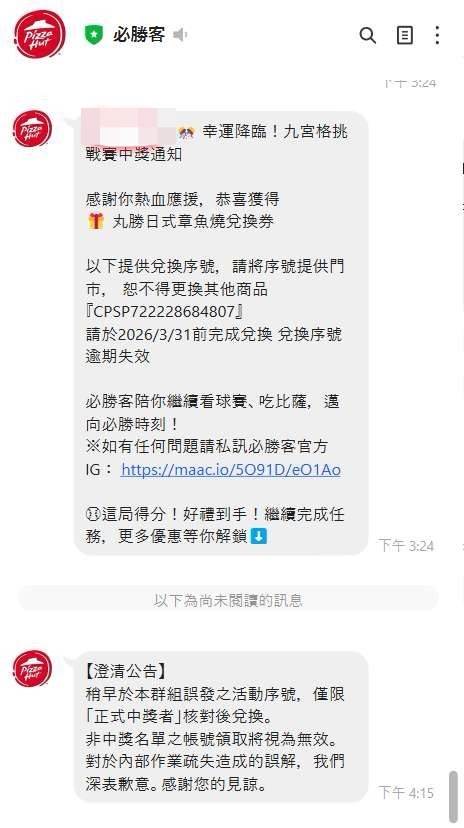Click the 以下為尚未閱讀的訊息 divider

(x=228, y=600)
